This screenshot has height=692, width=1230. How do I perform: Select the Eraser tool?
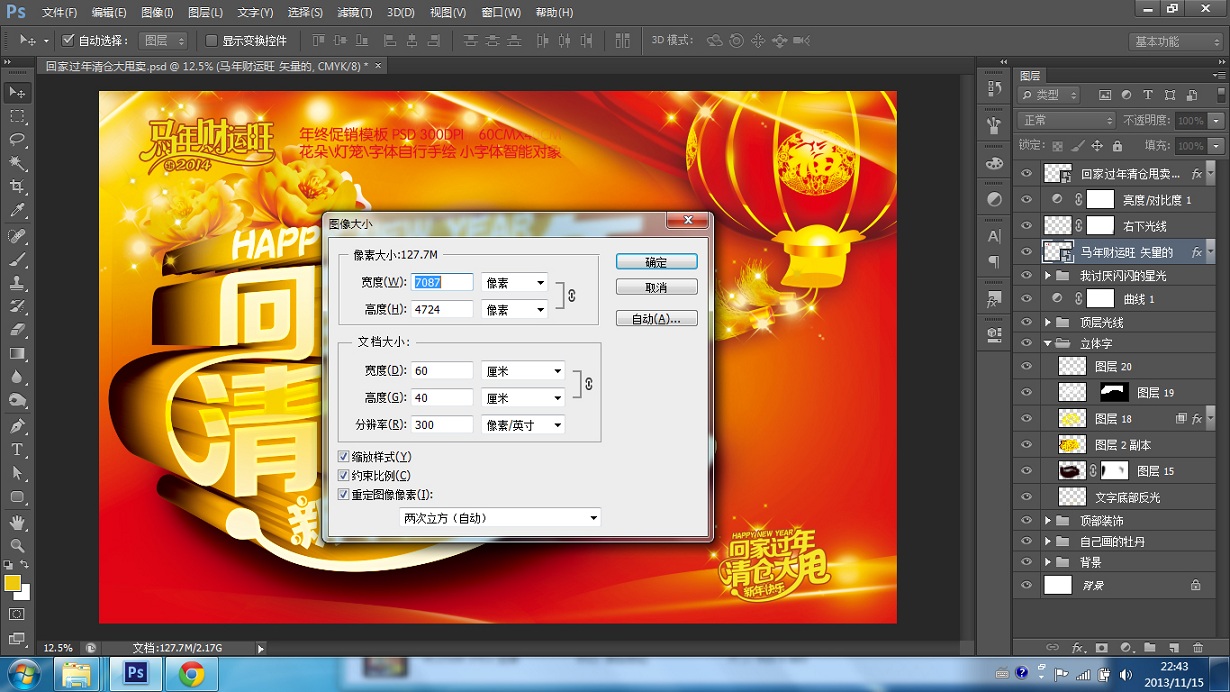pyautogui.click(x=17, y=330)
